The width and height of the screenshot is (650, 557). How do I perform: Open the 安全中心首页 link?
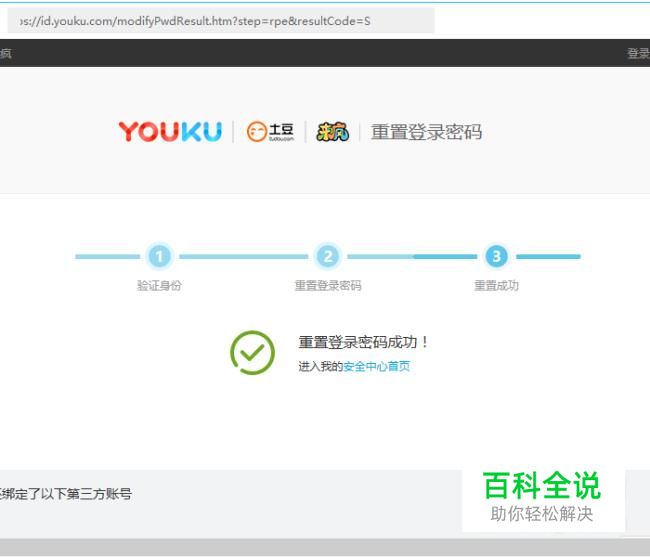(376, 366)
